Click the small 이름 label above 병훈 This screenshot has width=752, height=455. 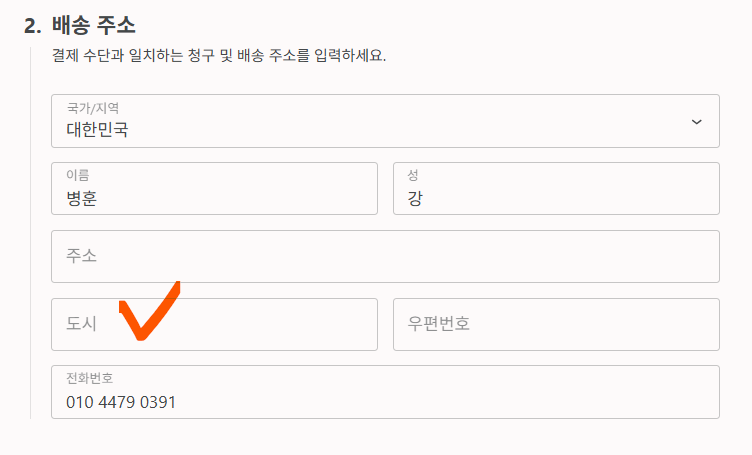pyautogui.click(x=78, y=175)
